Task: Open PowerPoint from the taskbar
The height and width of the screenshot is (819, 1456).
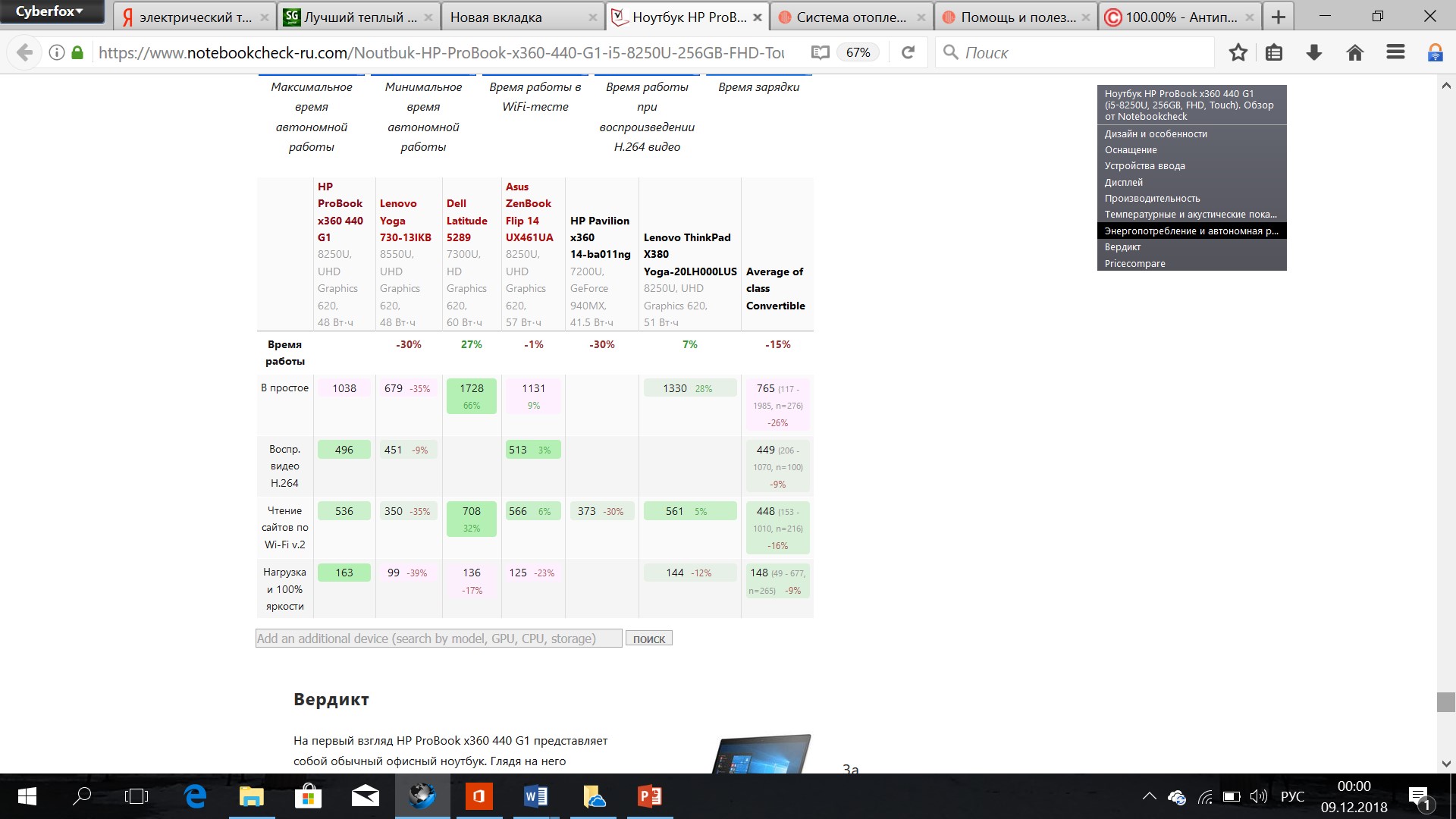Action: click(x=649, y=796)
